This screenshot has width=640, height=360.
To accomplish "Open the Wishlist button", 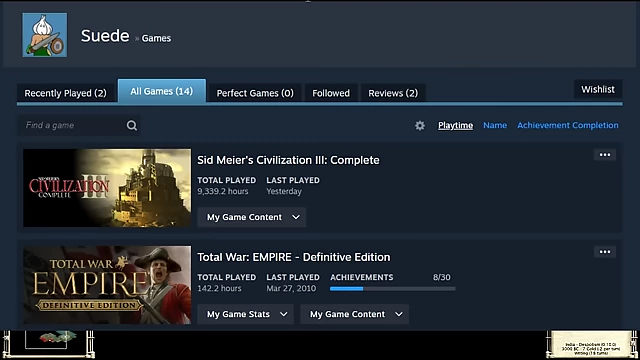I will (598, 89).
